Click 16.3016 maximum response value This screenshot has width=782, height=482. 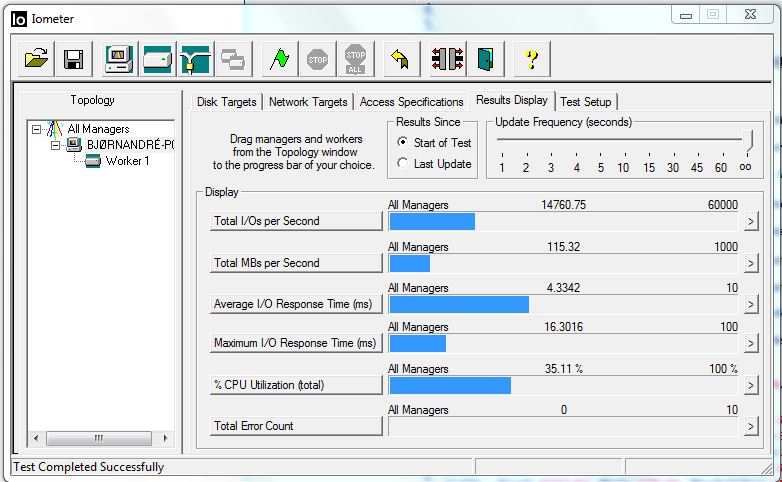pos(564,326)
